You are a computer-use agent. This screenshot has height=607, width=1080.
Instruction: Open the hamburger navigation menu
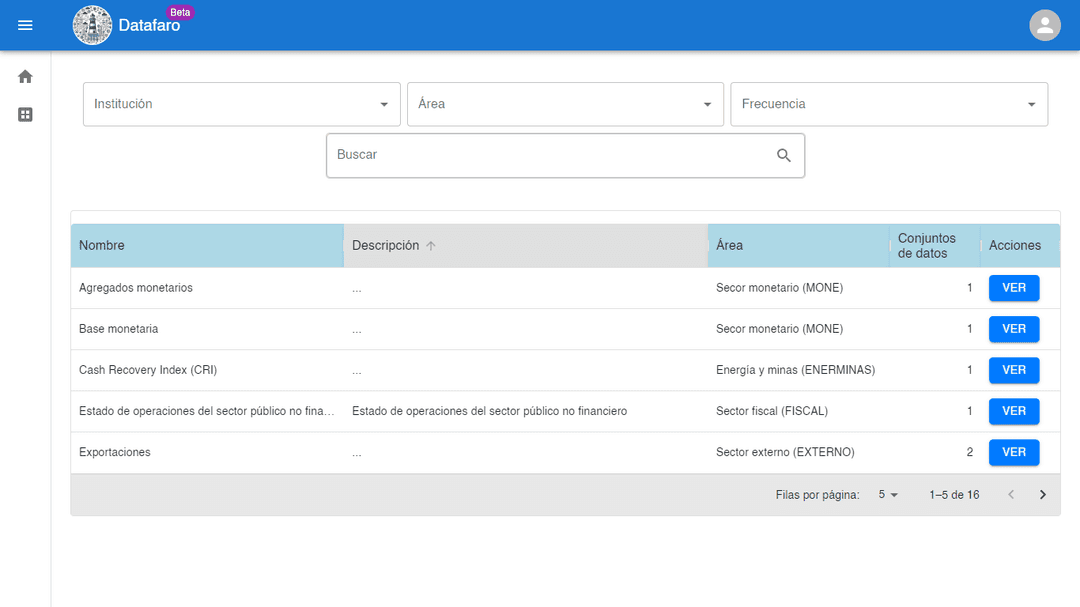point(25,25)
